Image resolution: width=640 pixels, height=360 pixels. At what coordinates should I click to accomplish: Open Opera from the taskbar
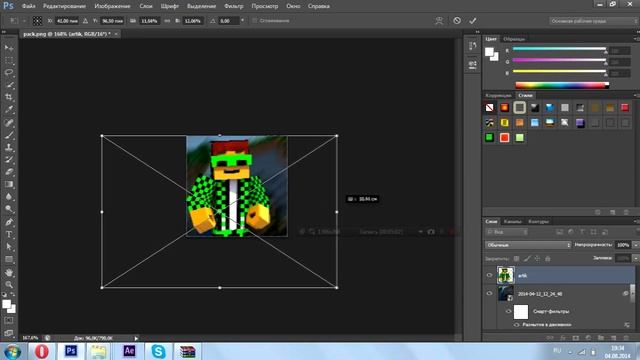(41, 351)
